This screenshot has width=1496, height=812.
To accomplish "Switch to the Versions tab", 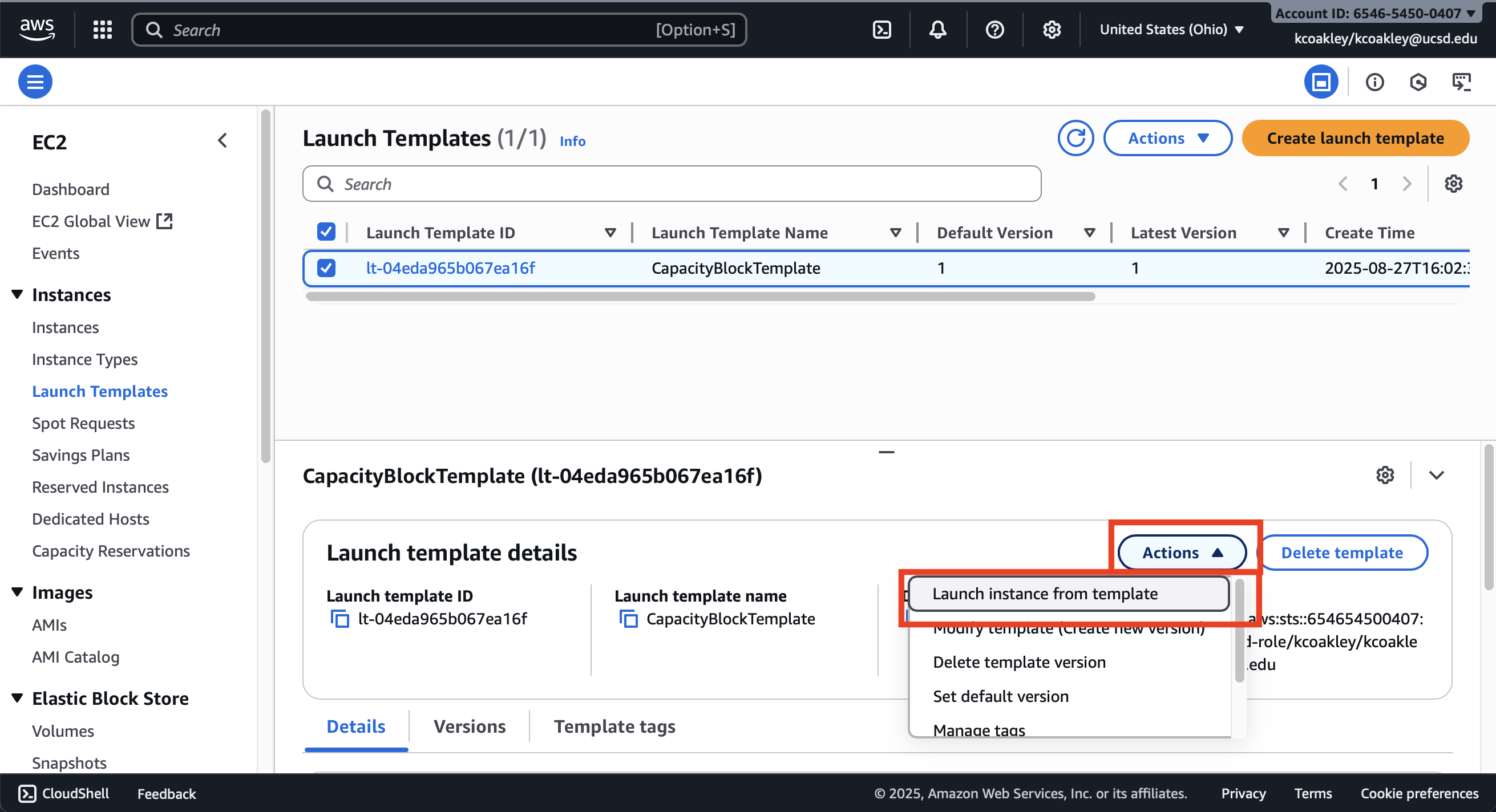I will tap(469, 726).
